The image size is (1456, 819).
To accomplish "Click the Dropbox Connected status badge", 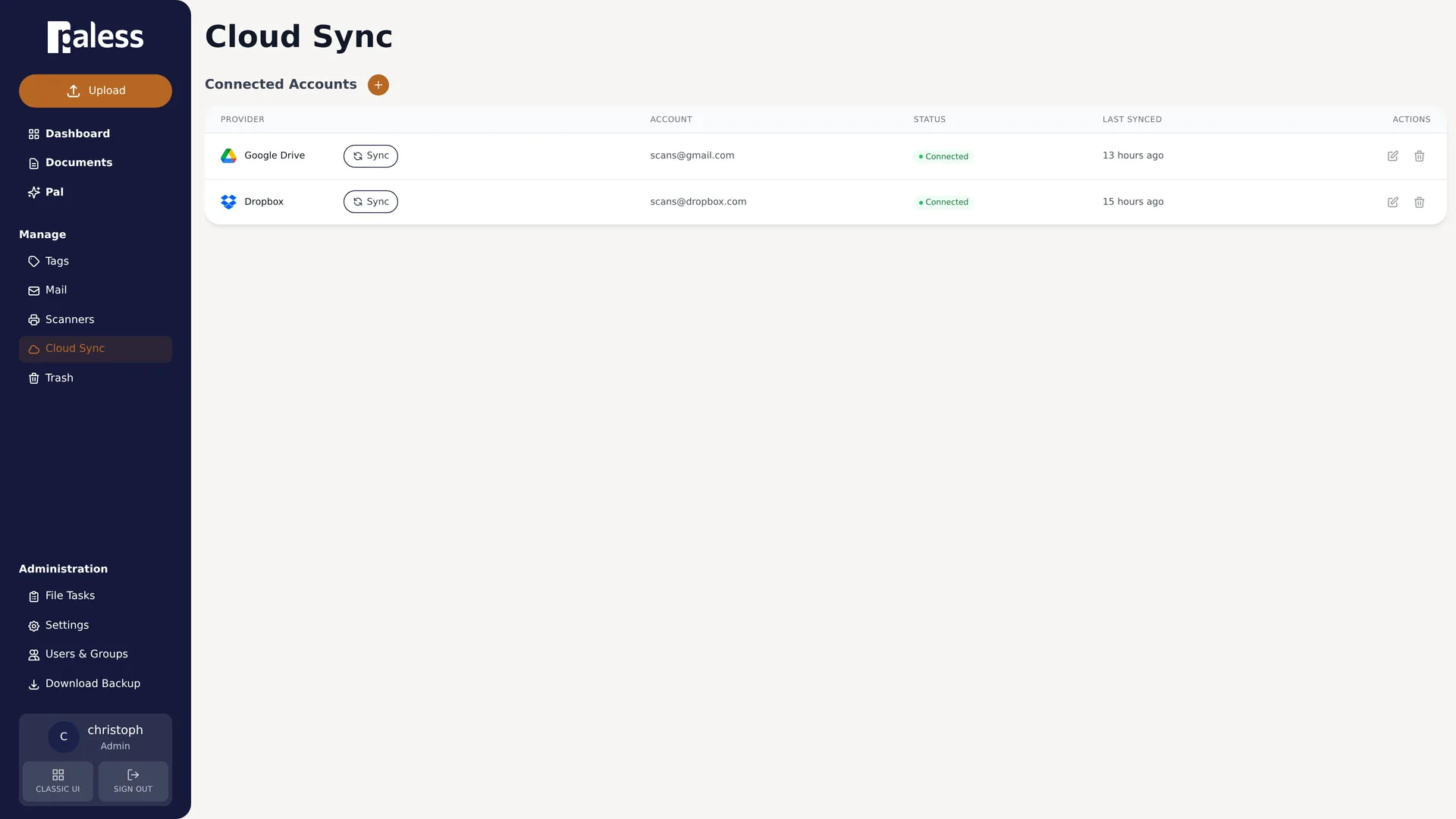I will pos(943,202).
